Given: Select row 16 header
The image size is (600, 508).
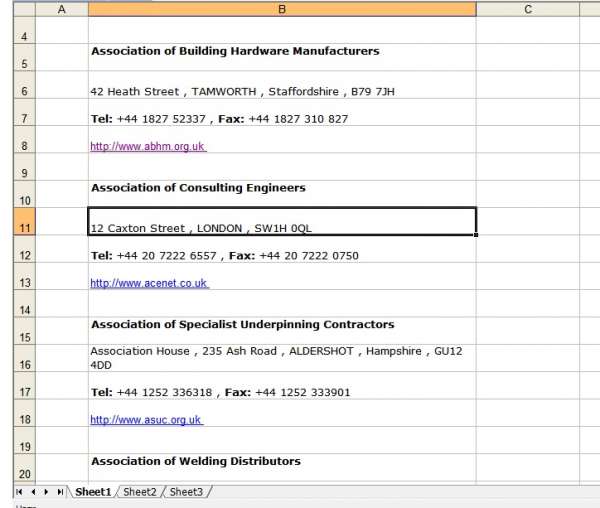Looking at the screenshot, I should click(x=24, y=358).
